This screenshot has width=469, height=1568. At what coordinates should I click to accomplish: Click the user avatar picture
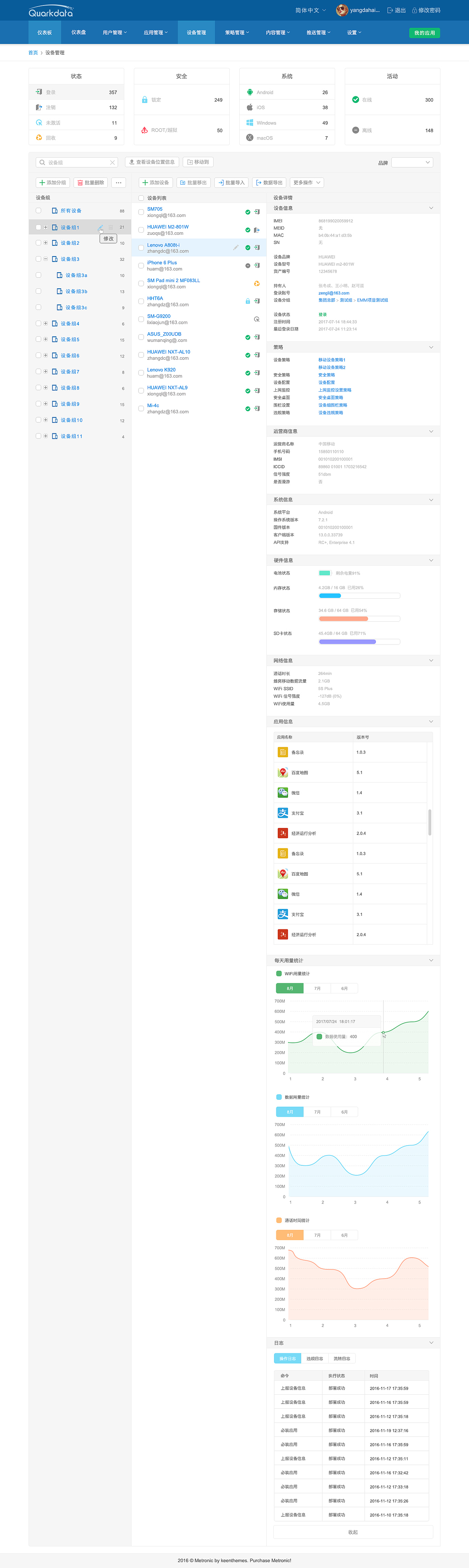(342, 10)
